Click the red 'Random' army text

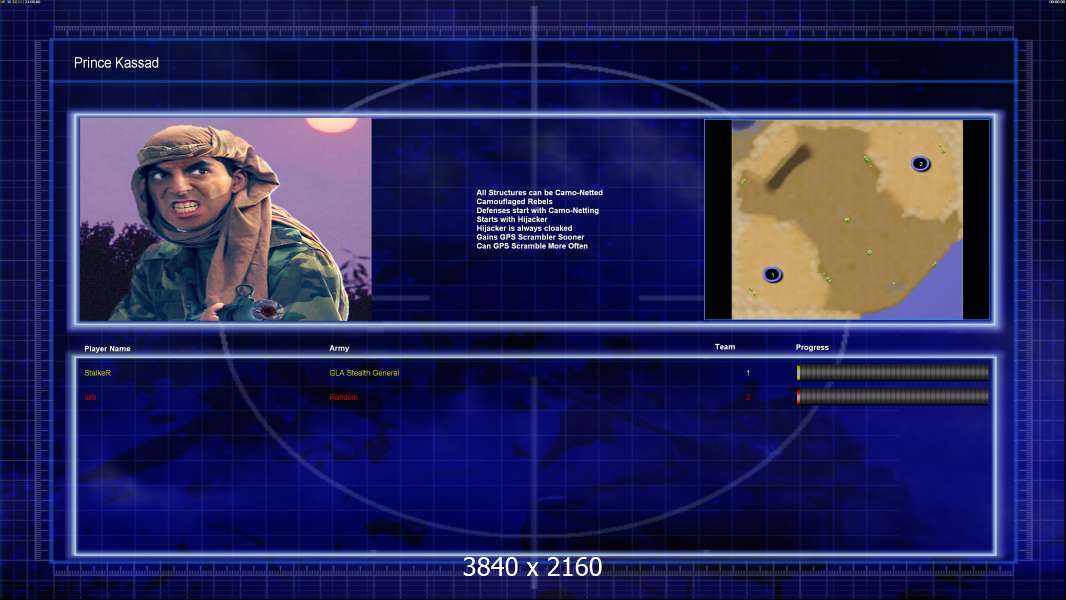(343, 397)
